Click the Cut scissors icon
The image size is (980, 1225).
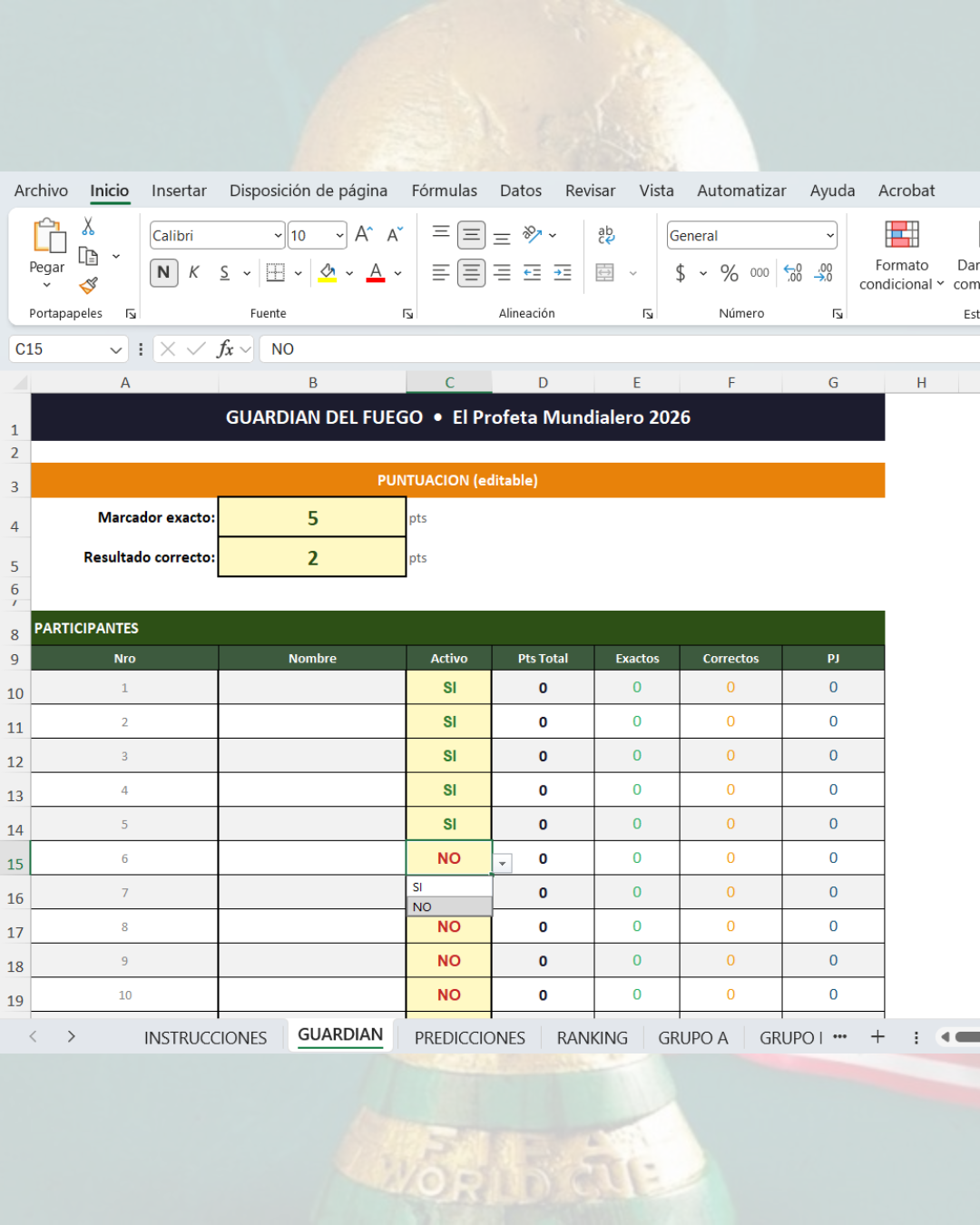(88, 226)
